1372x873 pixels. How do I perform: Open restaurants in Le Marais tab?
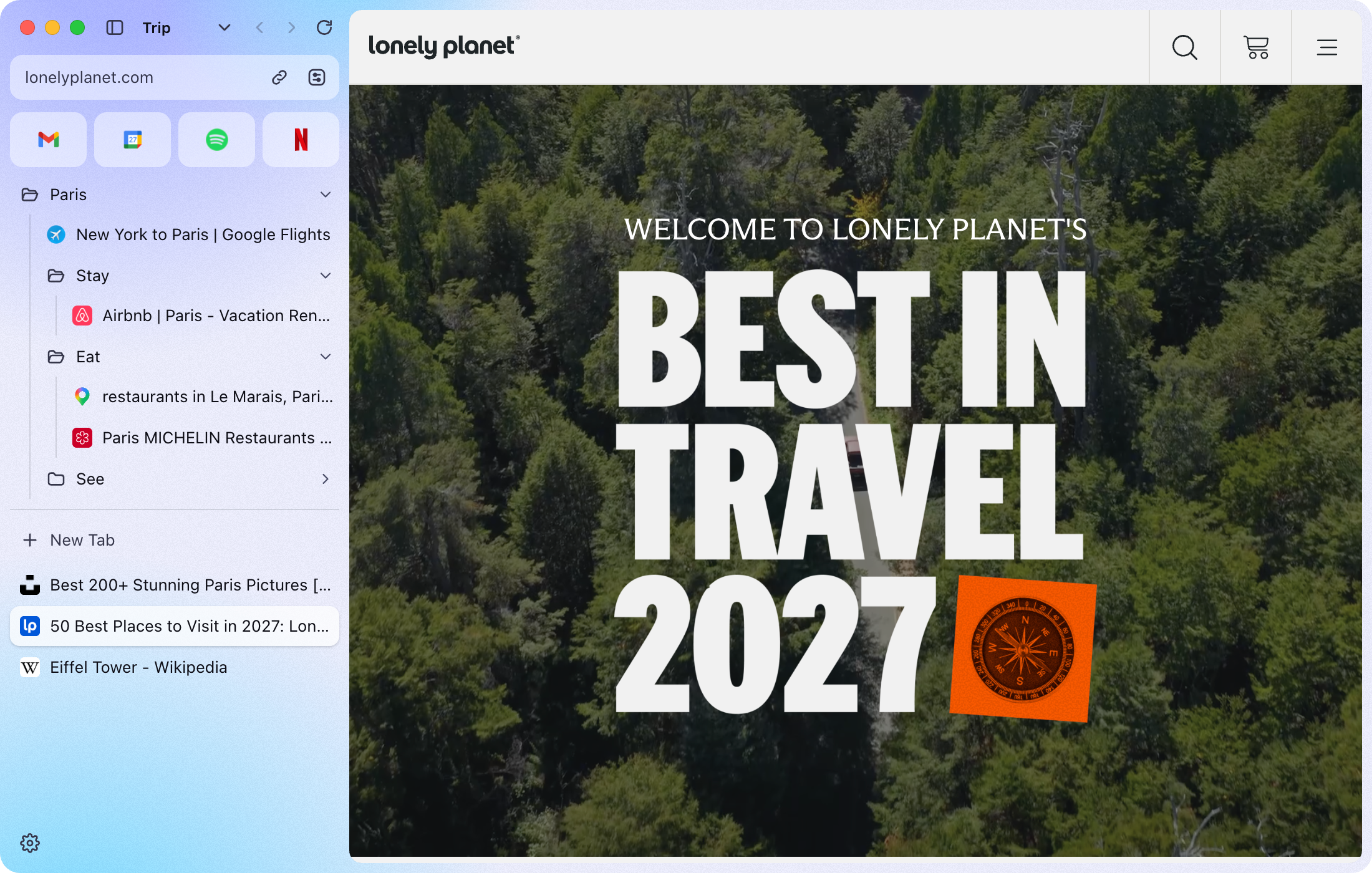pyautogui.click(x=201, y=397)
